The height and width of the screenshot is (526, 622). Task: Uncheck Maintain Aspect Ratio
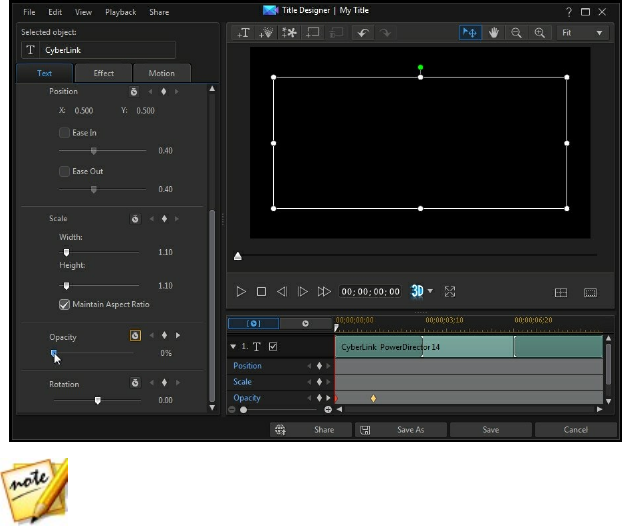pyautogui.click(x=65, y=304)
